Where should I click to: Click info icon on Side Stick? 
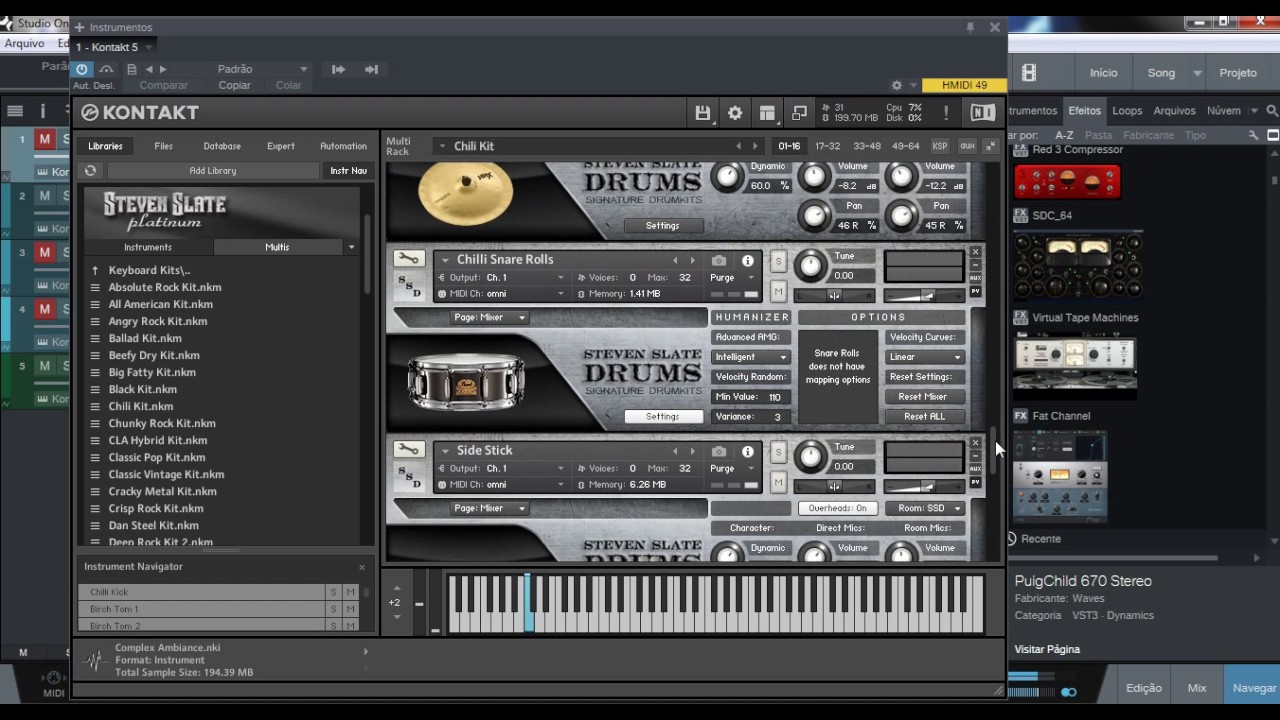pyautogui.click(x=747, y=451)
